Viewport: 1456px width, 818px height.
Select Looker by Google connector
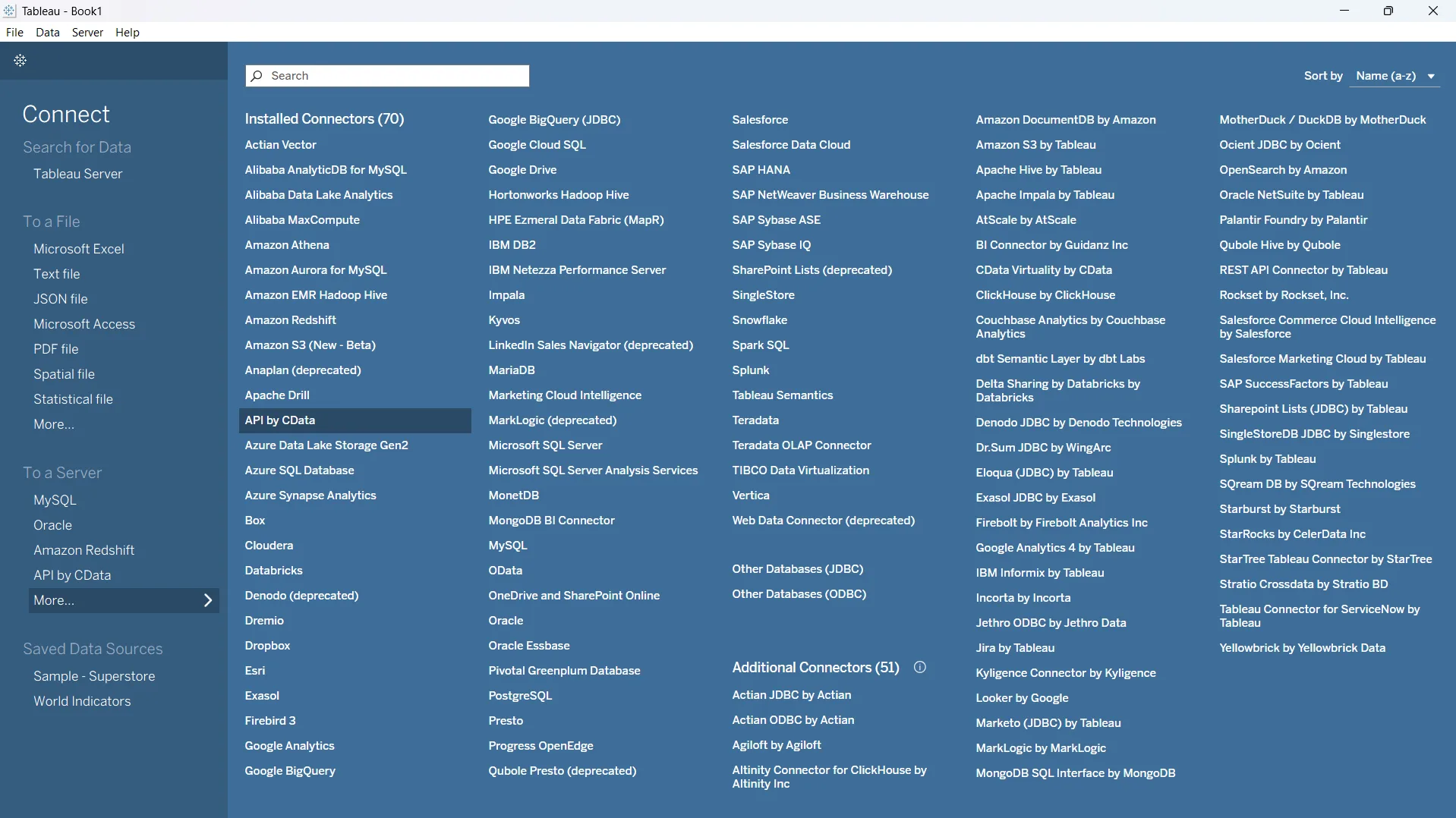[1022, 698]
